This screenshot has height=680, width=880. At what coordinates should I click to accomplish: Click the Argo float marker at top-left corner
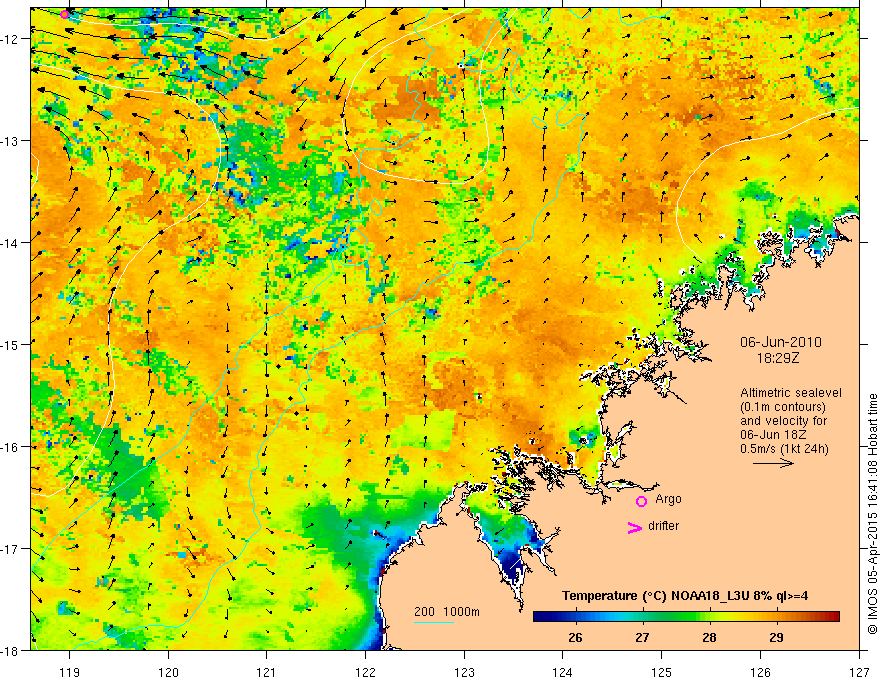pyautogui.click(x=65, y=14)
